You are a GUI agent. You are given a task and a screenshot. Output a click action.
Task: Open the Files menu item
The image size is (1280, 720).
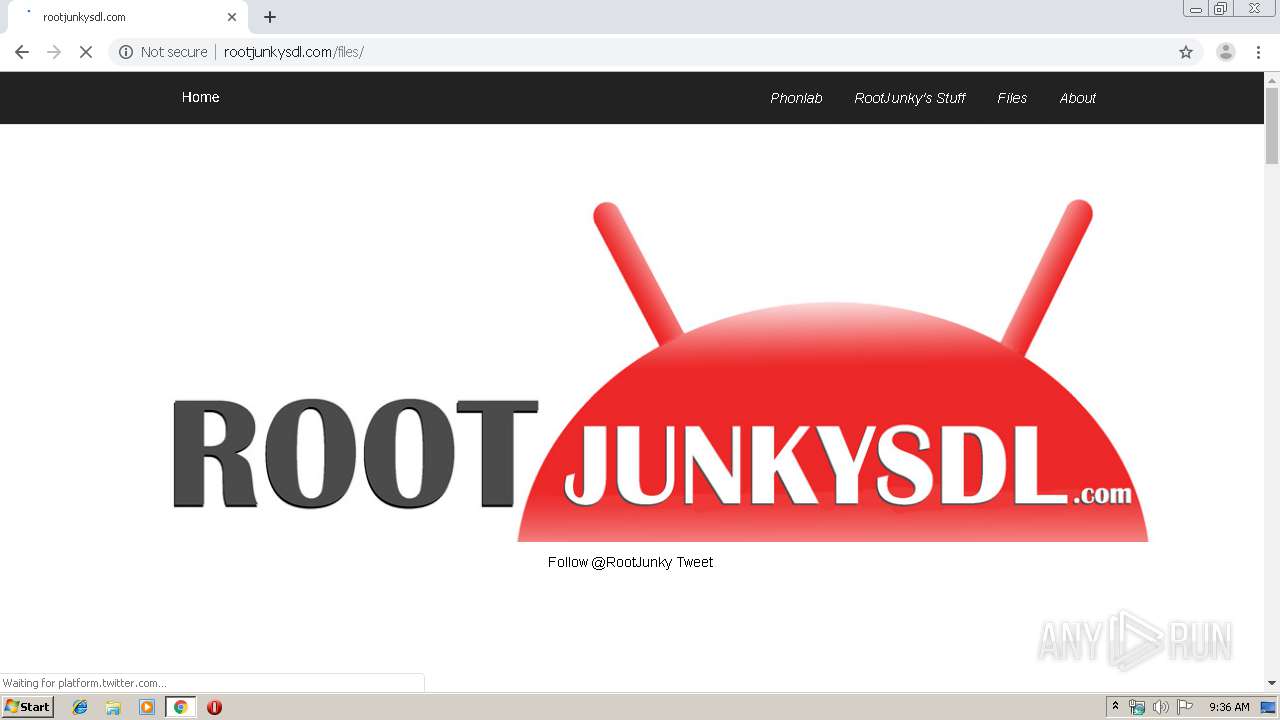(1012, 98)
